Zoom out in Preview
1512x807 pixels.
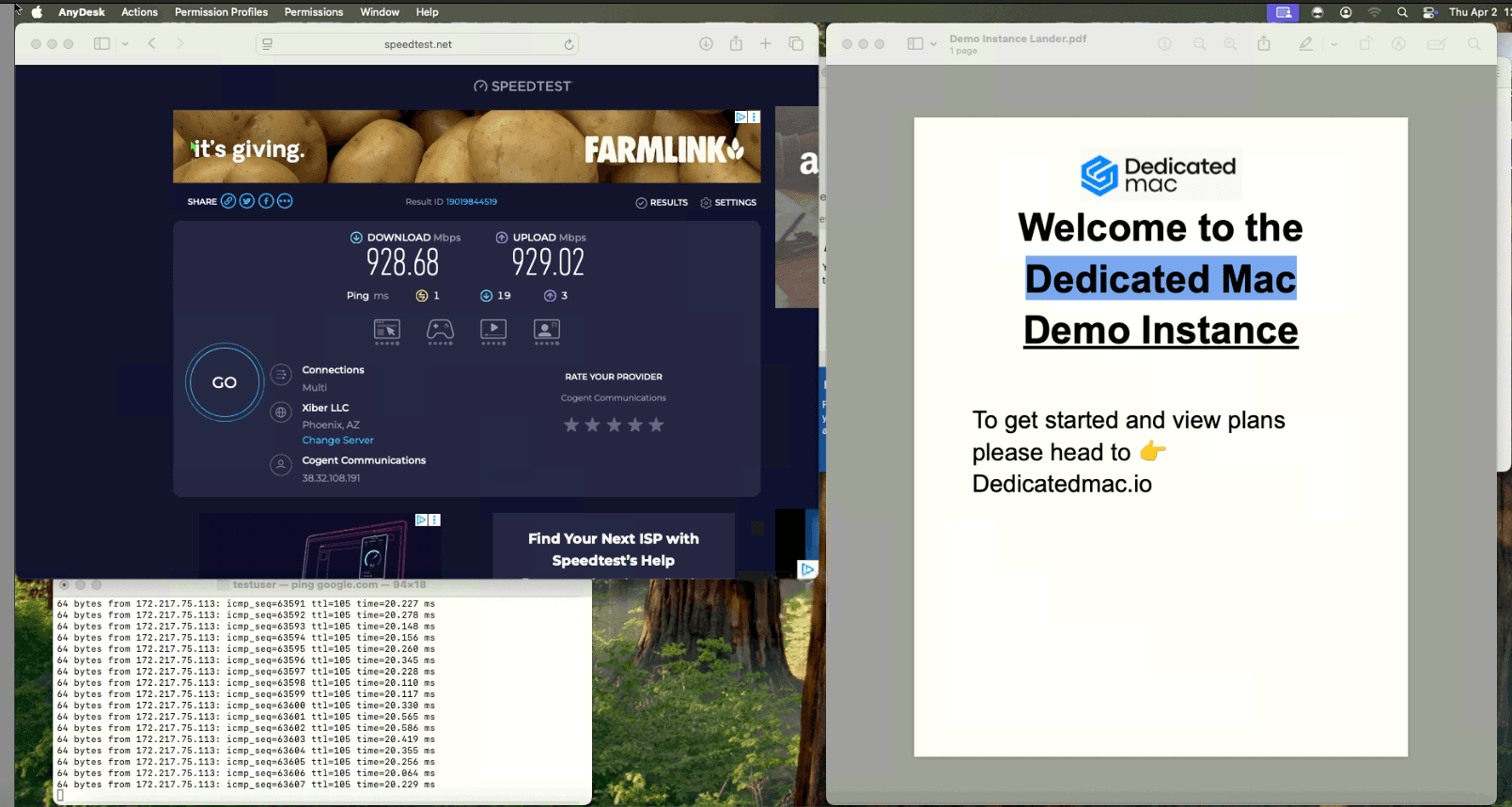(x=1199, y=44)
